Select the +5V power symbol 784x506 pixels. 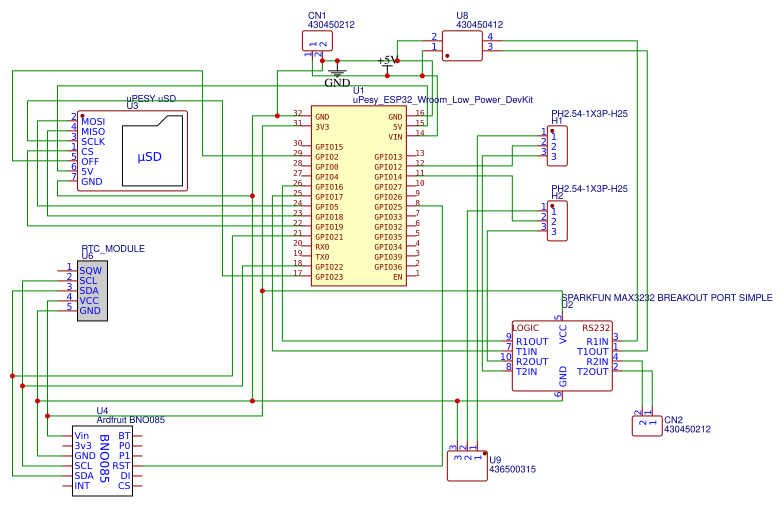[387, 66]
